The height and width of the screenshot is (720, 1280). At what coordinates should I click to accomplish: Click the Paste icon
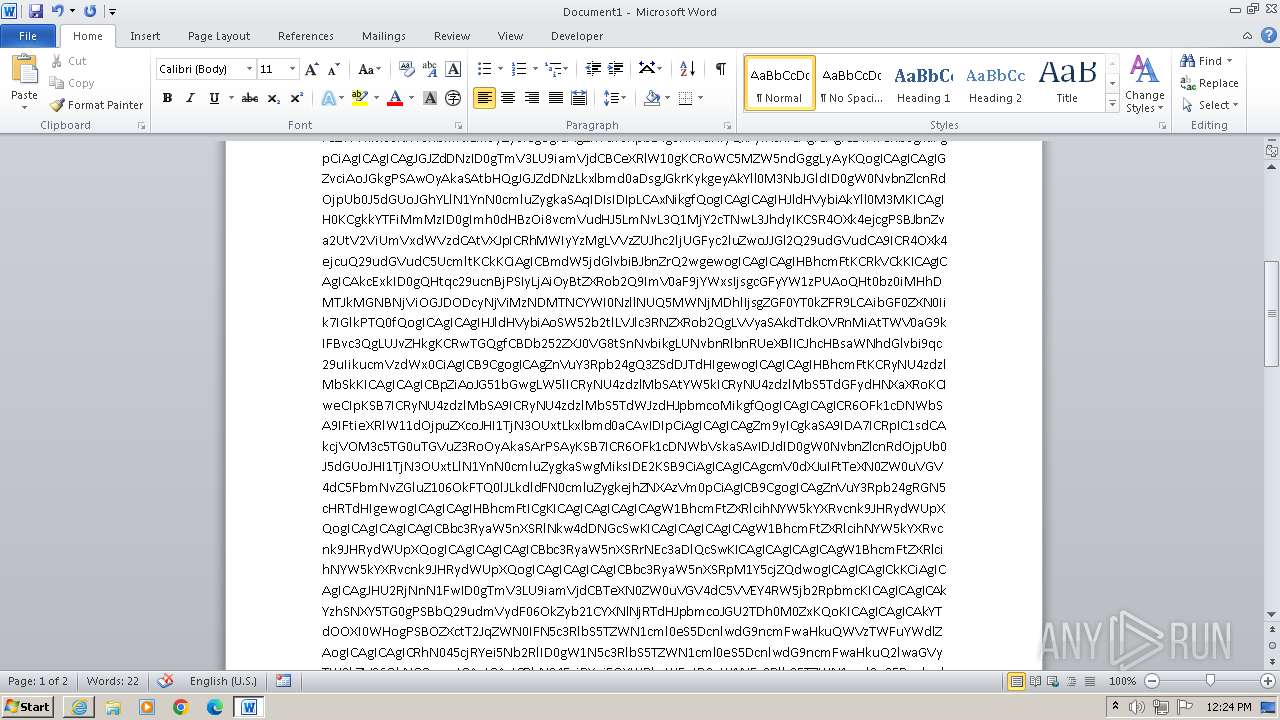point(24,71)
